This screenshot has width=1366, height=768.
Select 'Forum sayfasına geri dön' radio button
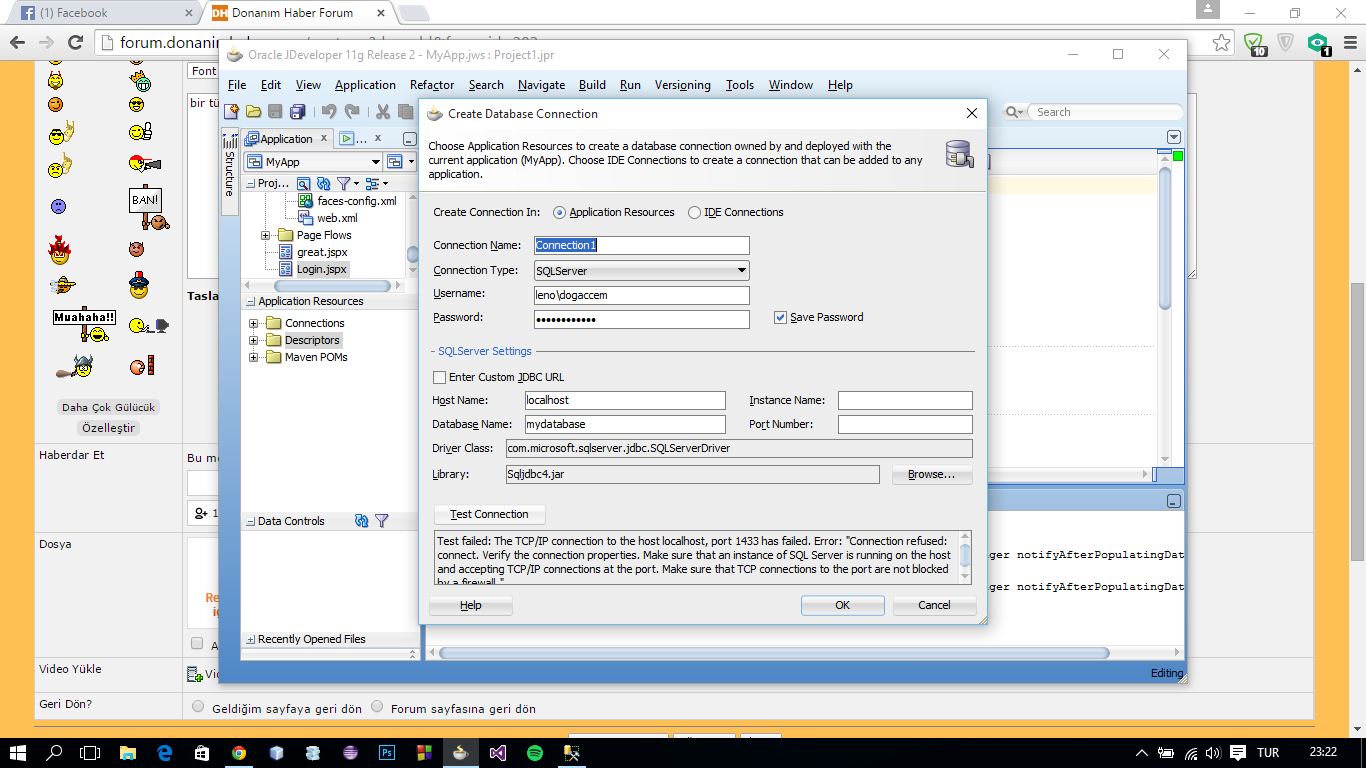click(377, 707)
